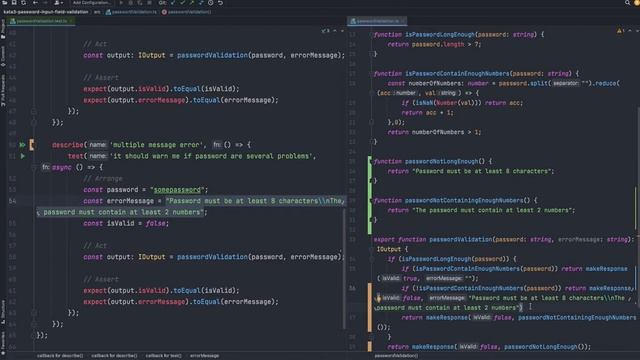Click the "somepassword" string literal
Screen dimensions: 640x360
(178, 190)
